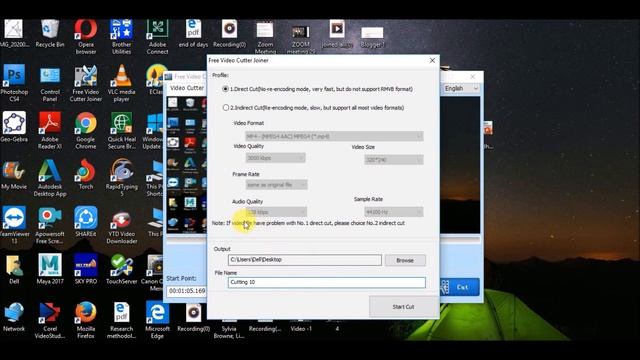Launch the Microsoft Edge desktop shortcut
The width and height of the screenshot is (640, 360).
[157, 320]
